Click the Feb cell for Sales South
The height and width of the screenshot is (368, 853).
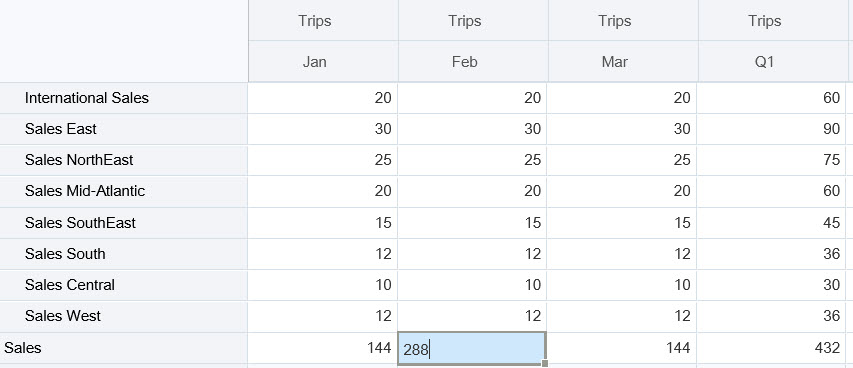pos(472,254)
